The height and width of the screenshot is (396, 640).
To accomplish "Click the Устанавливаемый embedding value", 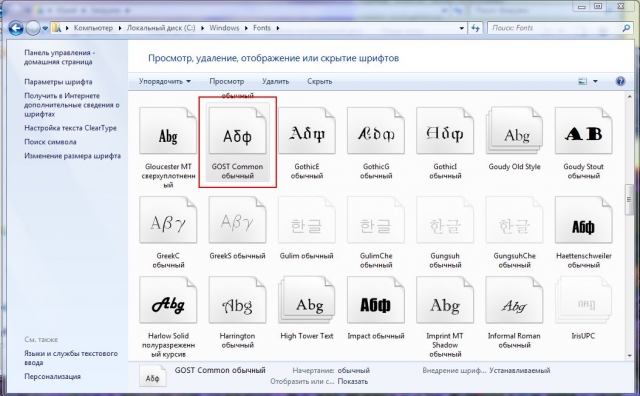I will point(520,370).
